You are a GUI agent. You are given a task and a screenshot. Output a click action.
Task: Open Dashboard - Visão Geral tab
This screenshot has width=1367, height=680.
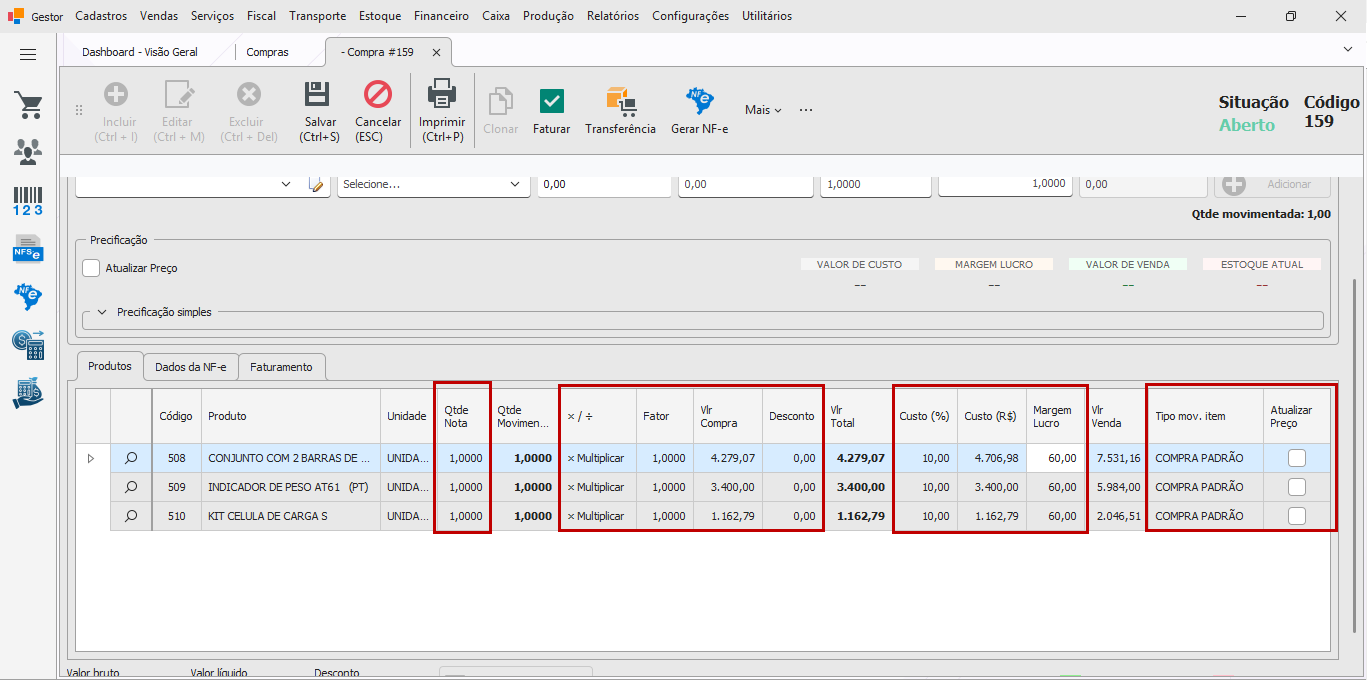(140, 52)
